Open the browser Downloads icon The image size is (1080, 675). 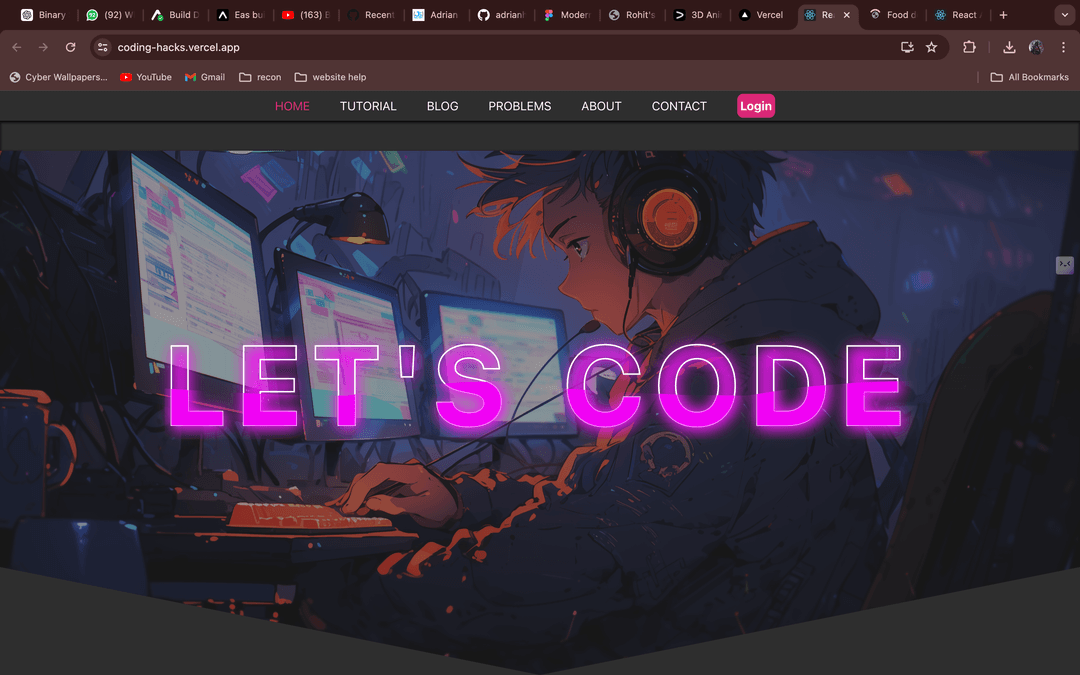click(1009, 47)
